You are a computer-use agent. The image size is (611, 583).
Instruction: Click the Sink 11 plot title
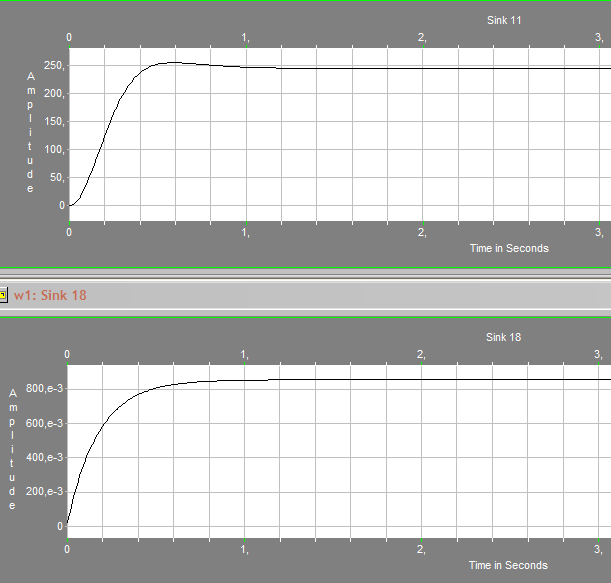point(504,20)
